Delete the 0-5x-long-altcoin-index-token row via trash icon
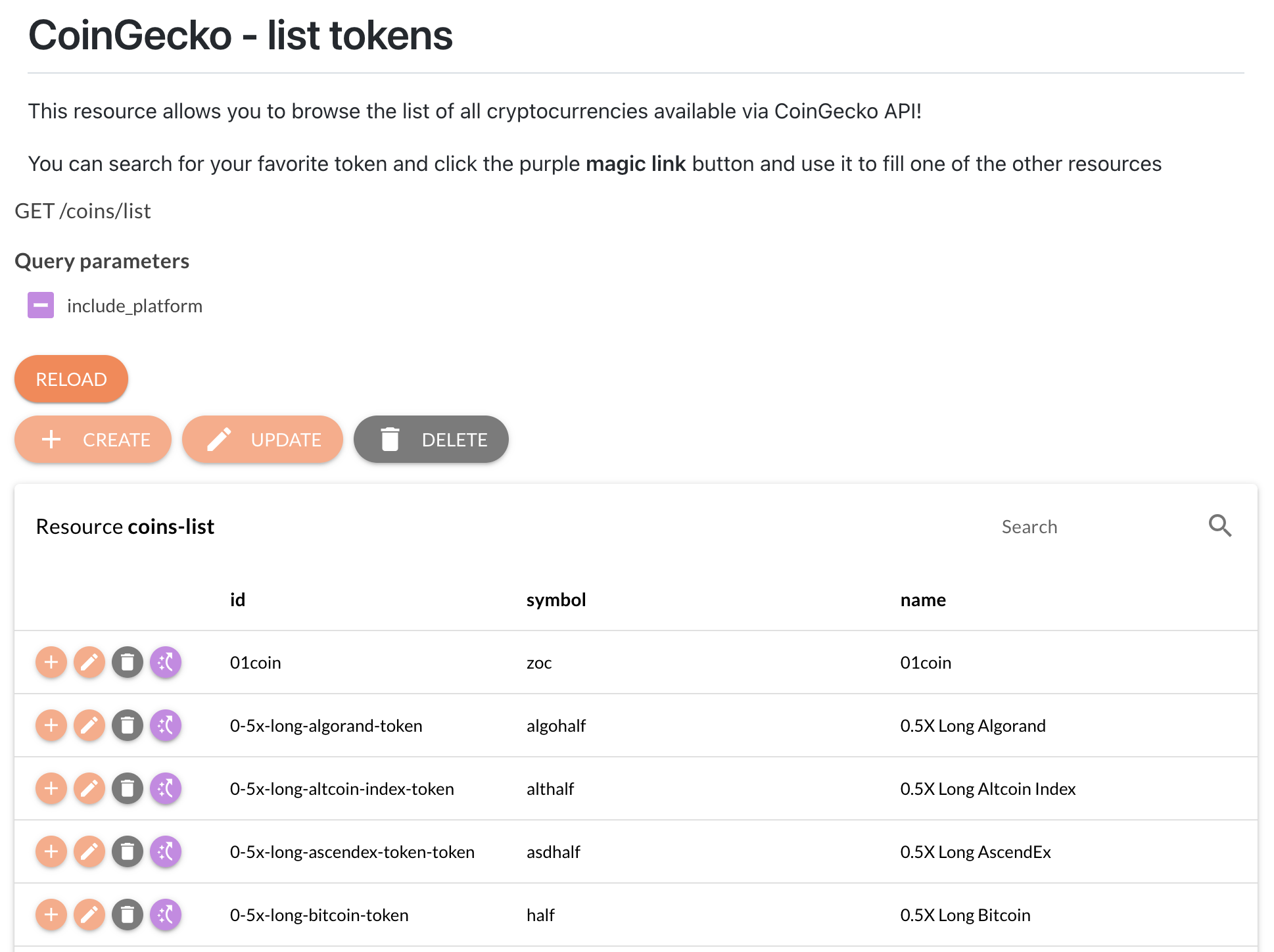Screen dimensions: 1274x952 (128, 788)
